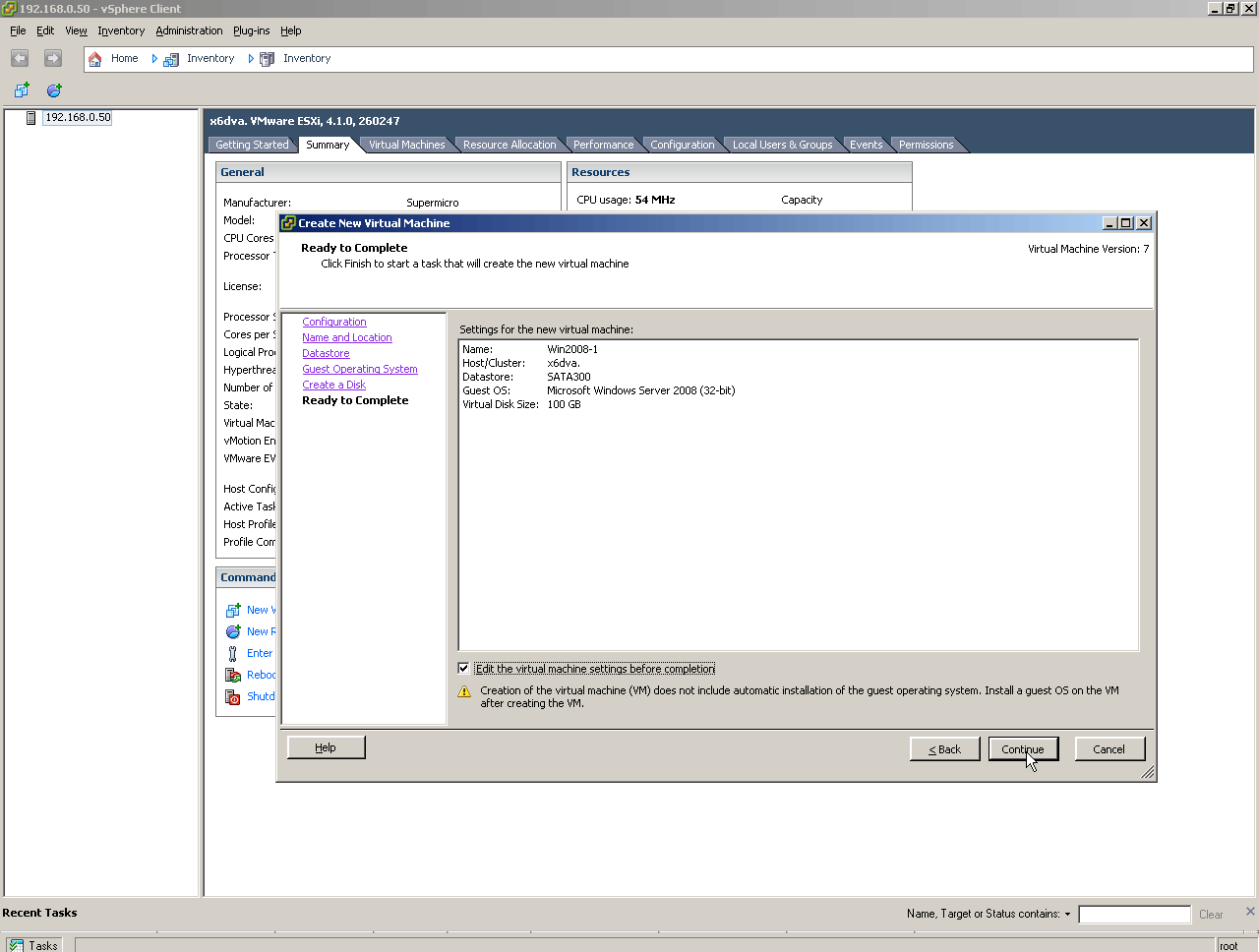Switch to the Virtual Machines tab
Viewport: 1259px width, 952px height.
[406, 145]
